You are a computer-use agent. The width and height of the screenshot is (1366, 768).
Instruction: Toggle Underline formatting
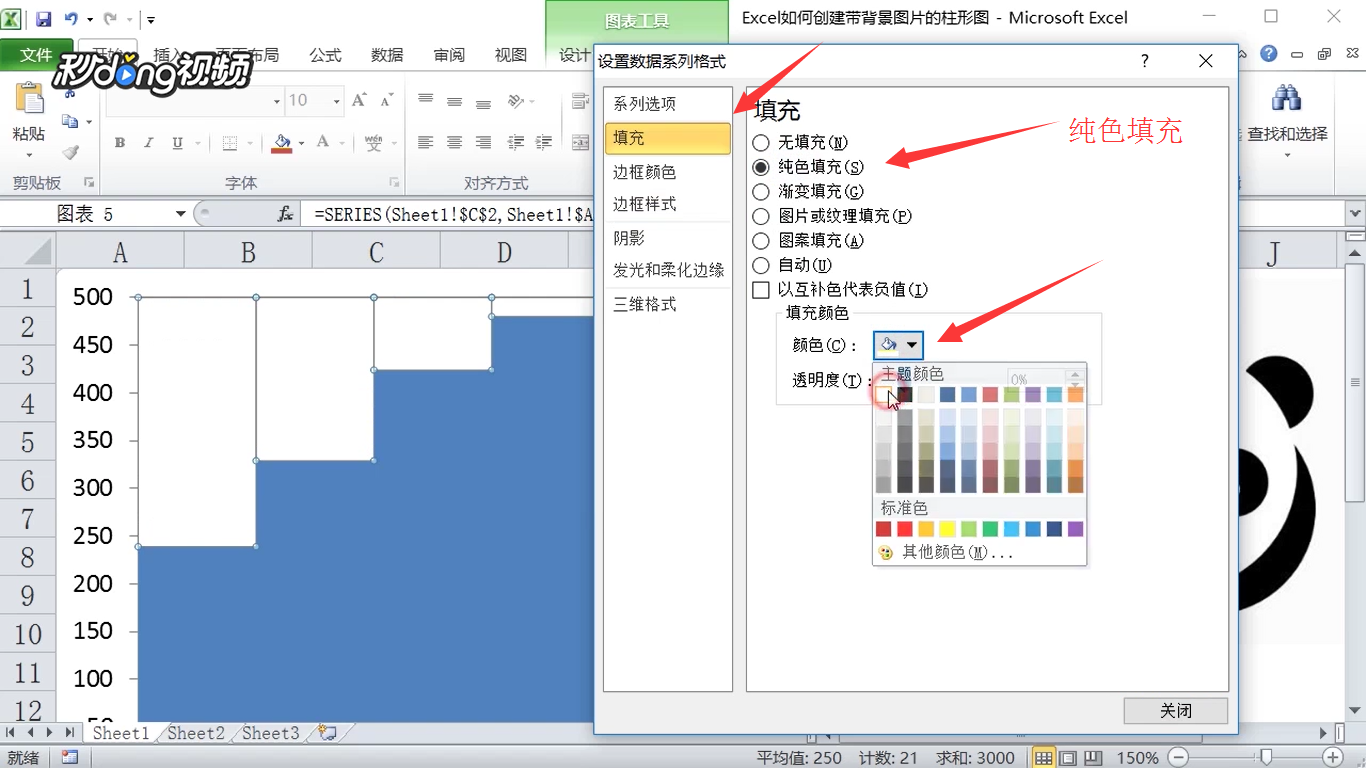(177, 143)
